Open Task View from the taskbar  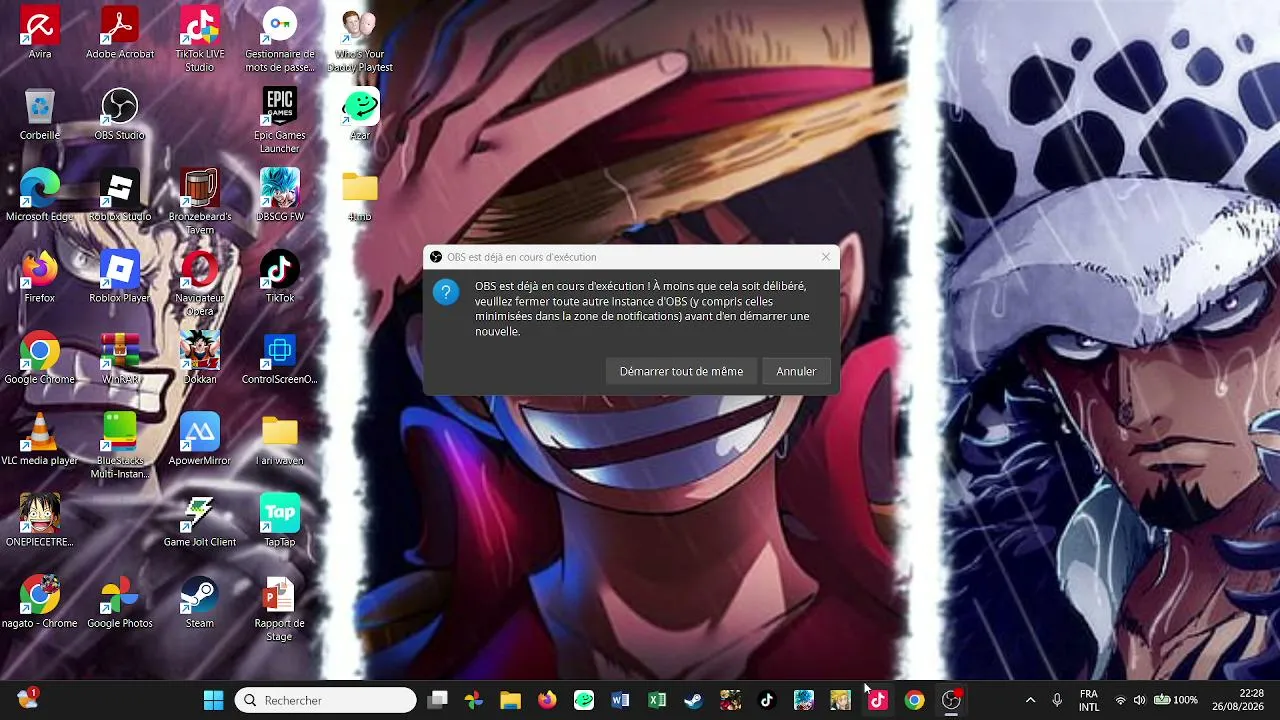tap(437, 700)
